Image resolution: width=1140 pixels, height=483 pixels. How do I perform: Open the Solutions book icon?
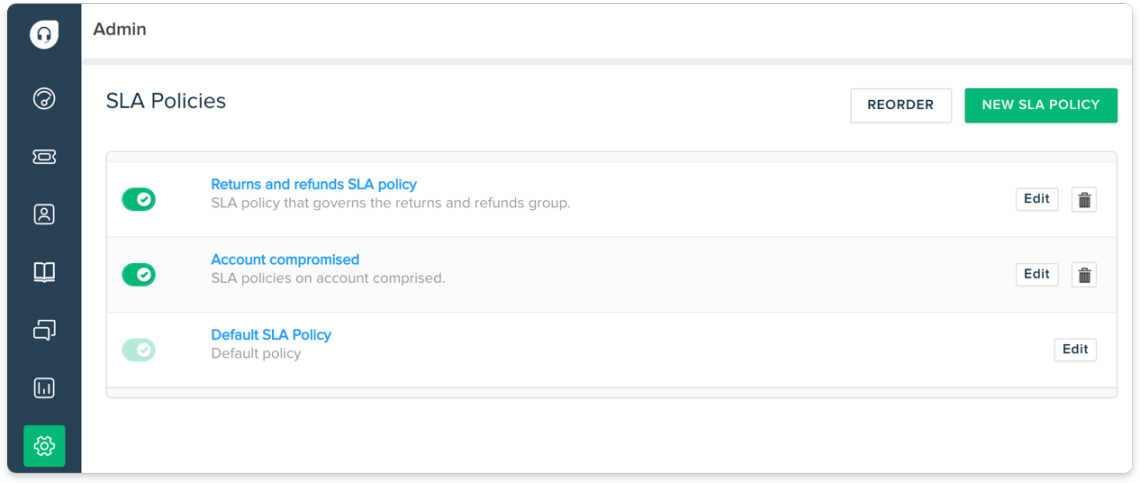[44, 272]
